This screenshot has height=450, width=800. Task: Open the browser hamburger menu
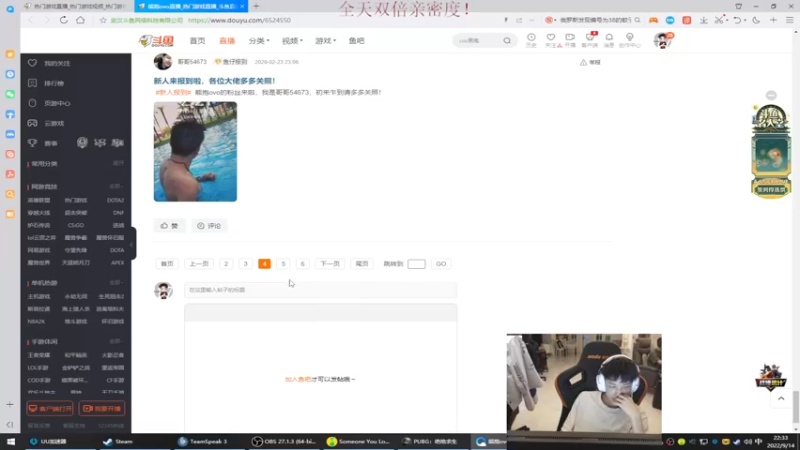coord(790,20)
